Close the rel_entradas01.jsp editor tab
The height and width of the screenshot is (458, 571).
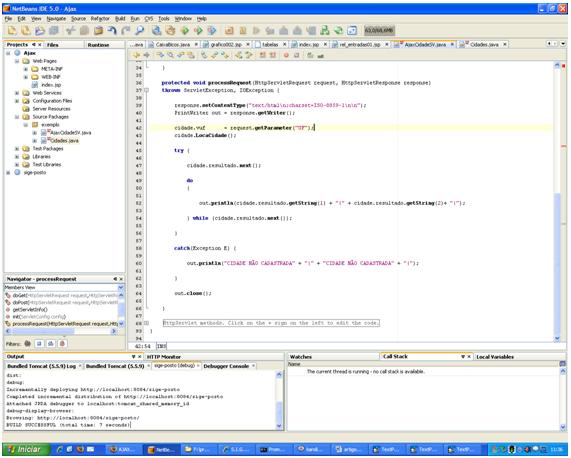click(387, 44)
